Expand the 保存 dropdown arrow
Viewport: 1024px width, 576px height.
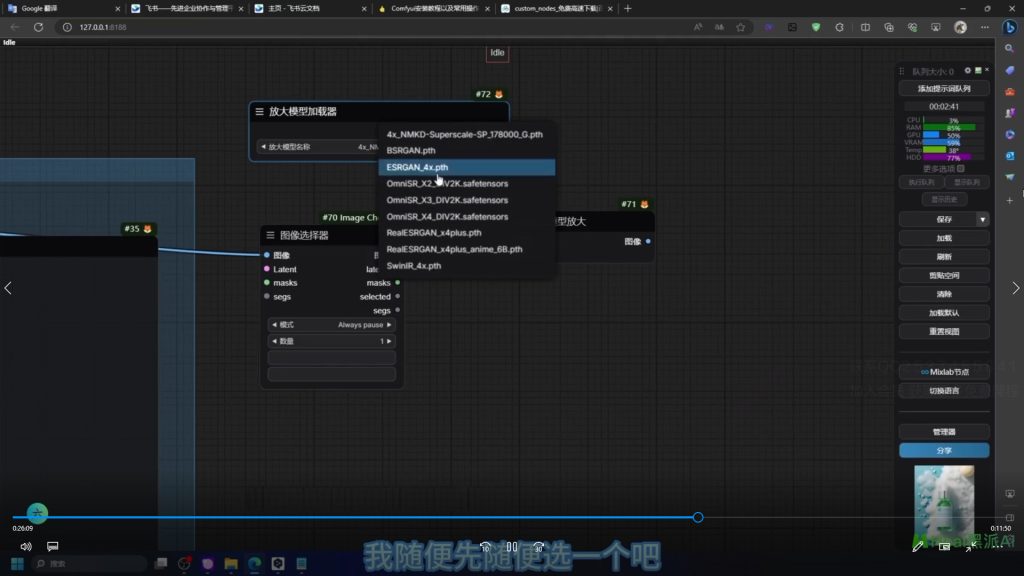pyautogui.click(x=982, y=219)
